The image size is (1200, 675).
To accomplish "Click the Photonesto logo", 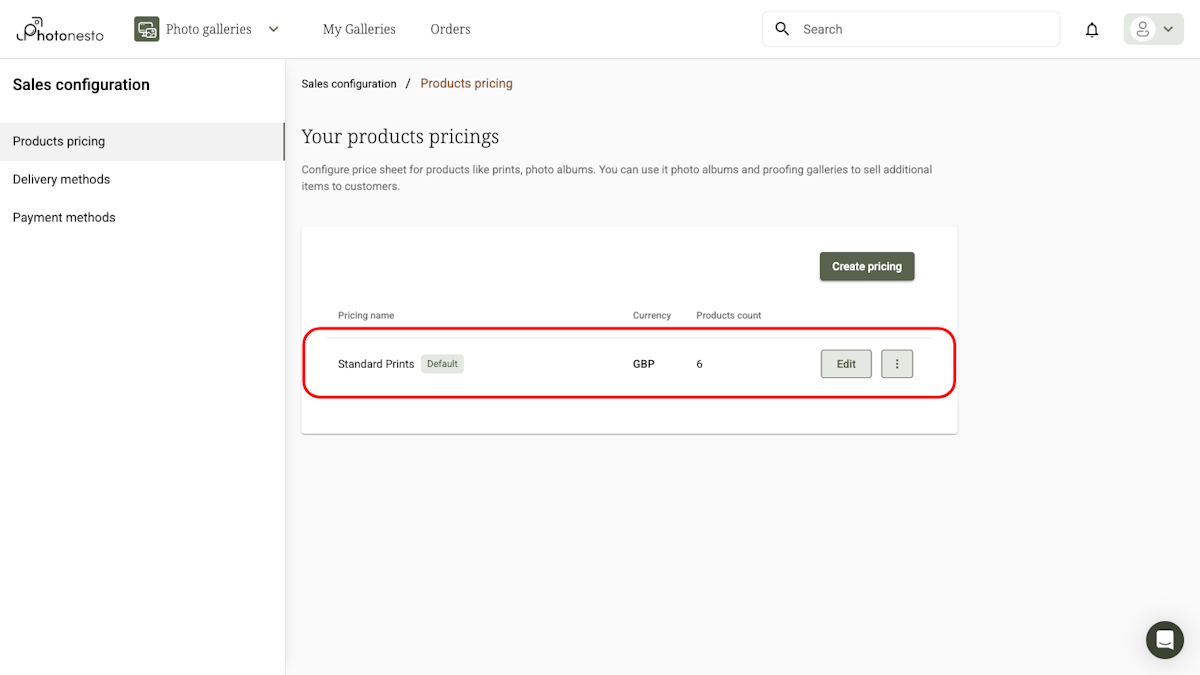I will [59, 29].
